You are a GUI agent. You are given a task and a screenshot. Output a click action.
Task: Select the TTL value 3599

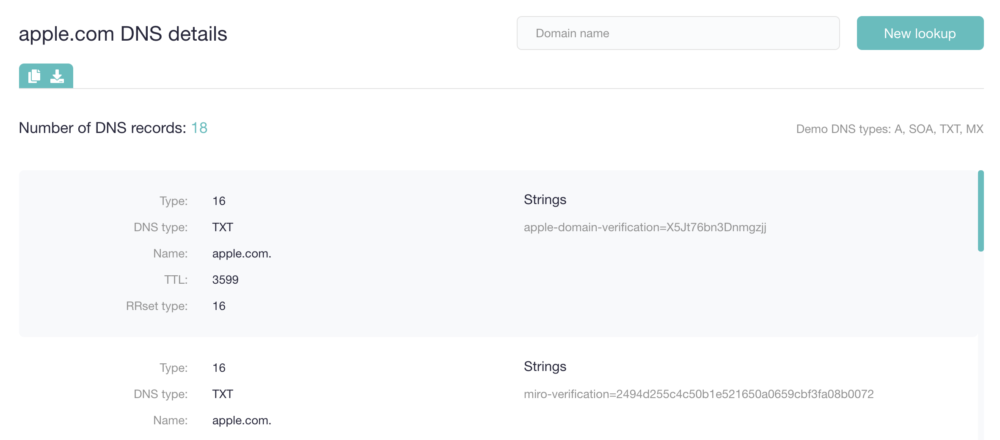[226, 280]
